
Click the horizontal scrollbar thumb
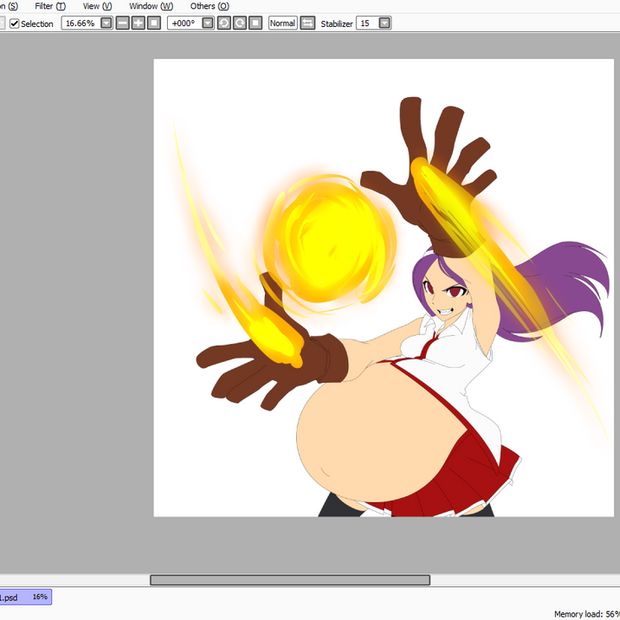tap(290, 580)
